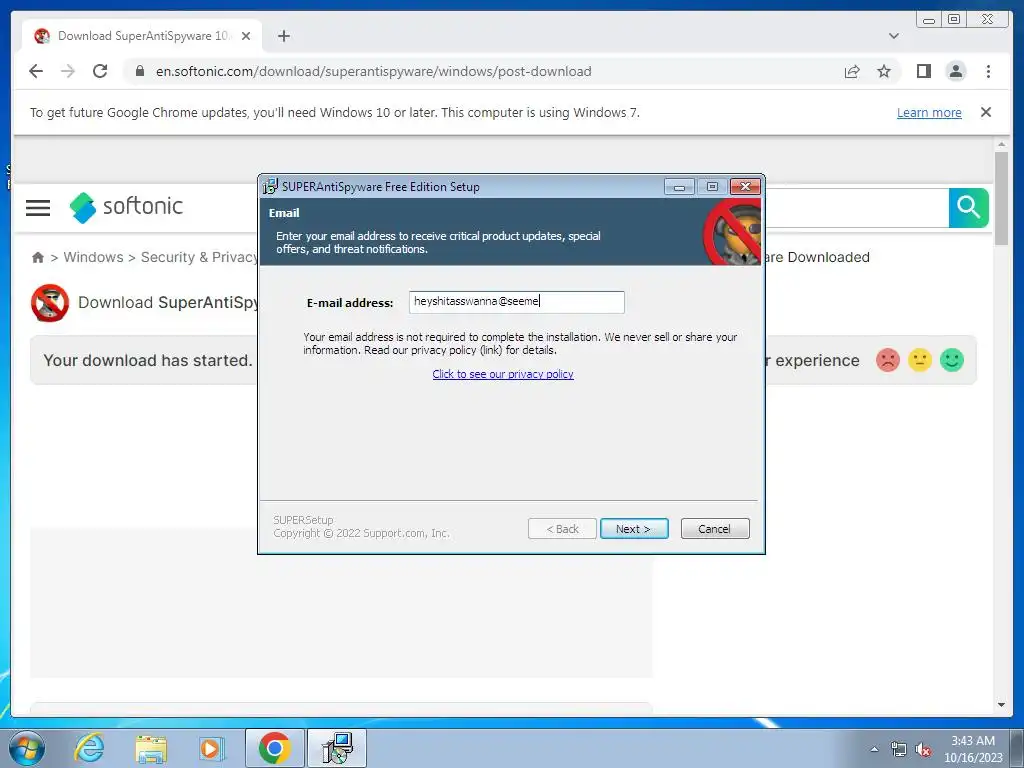Viewport: 1024px width, 768px height.
Task: Go back using the Back button in setup
Action: point(562,528)
